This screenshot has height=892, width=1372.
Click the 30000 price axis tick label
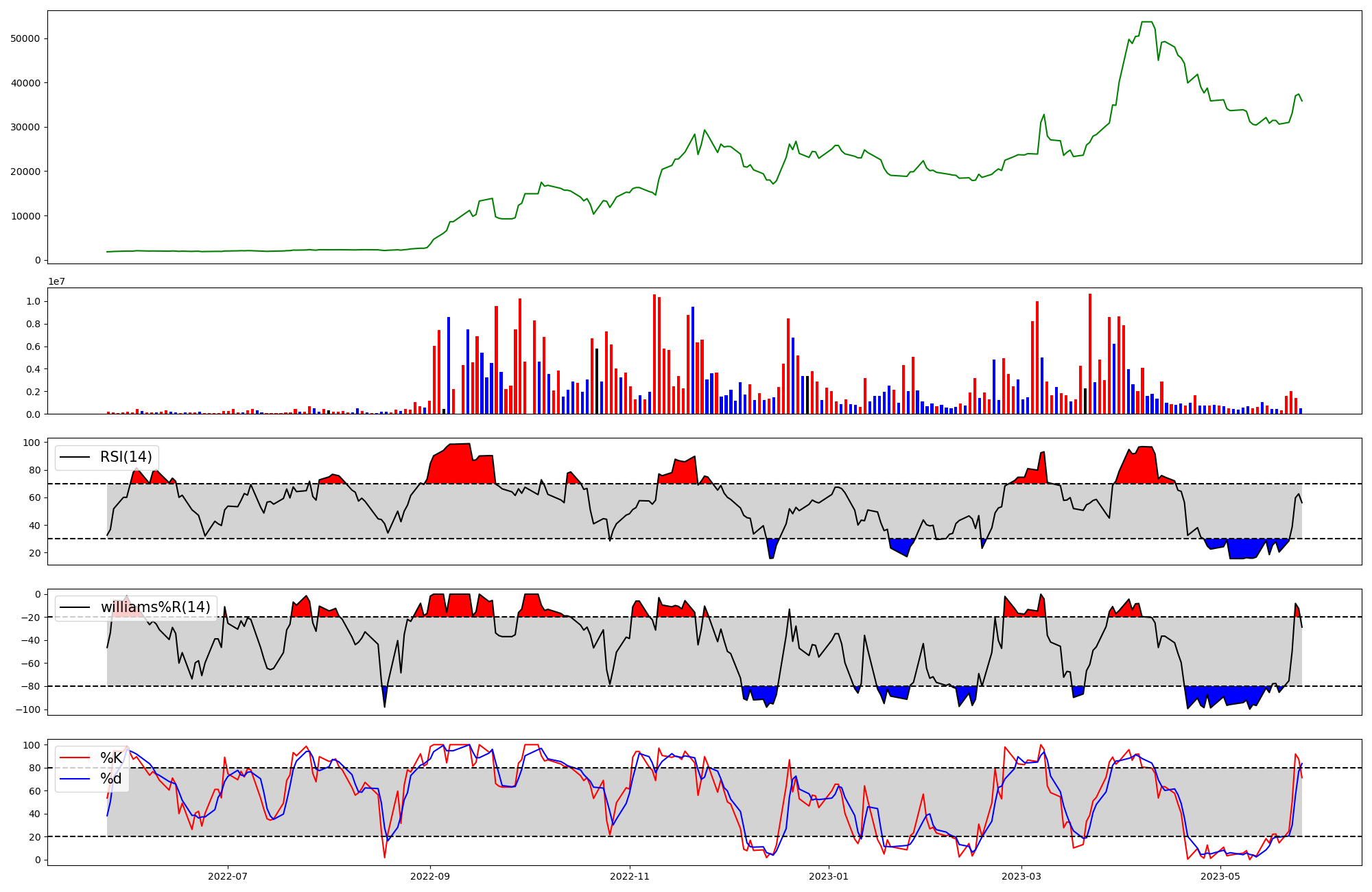tap(25, 127)
